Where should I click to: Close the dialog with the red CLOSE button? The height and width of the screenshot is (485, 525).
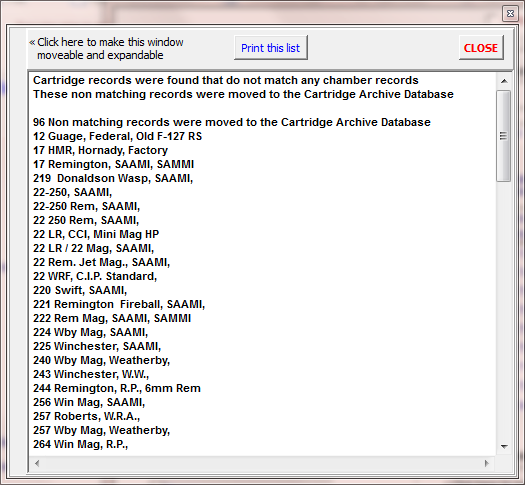[481, 48]
